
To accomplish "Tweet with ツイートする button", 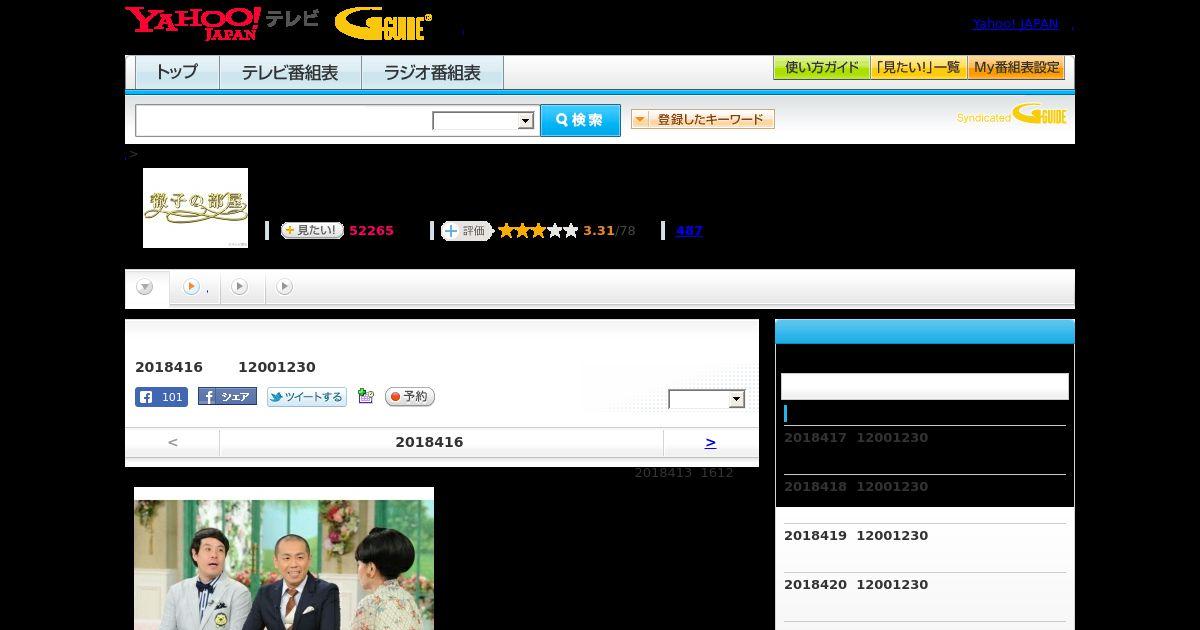I will coord(307,397).
